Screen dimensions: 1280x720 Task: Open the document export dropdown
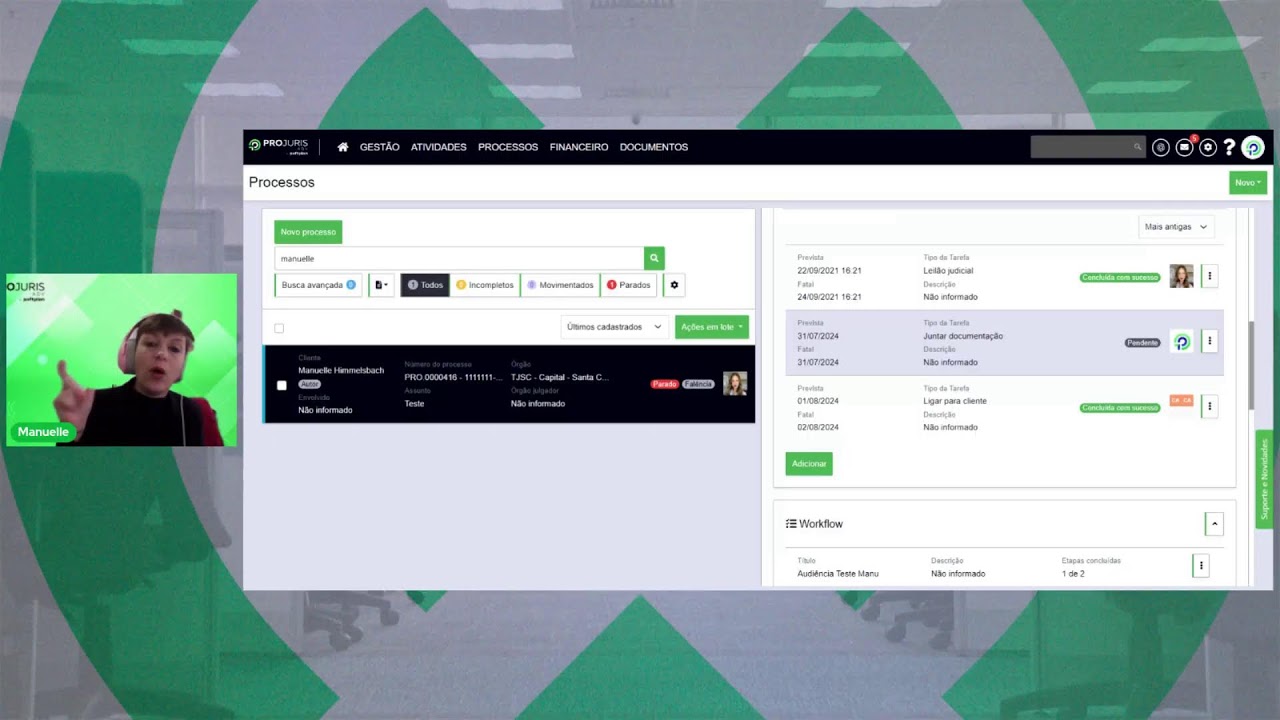coord(381,285)
